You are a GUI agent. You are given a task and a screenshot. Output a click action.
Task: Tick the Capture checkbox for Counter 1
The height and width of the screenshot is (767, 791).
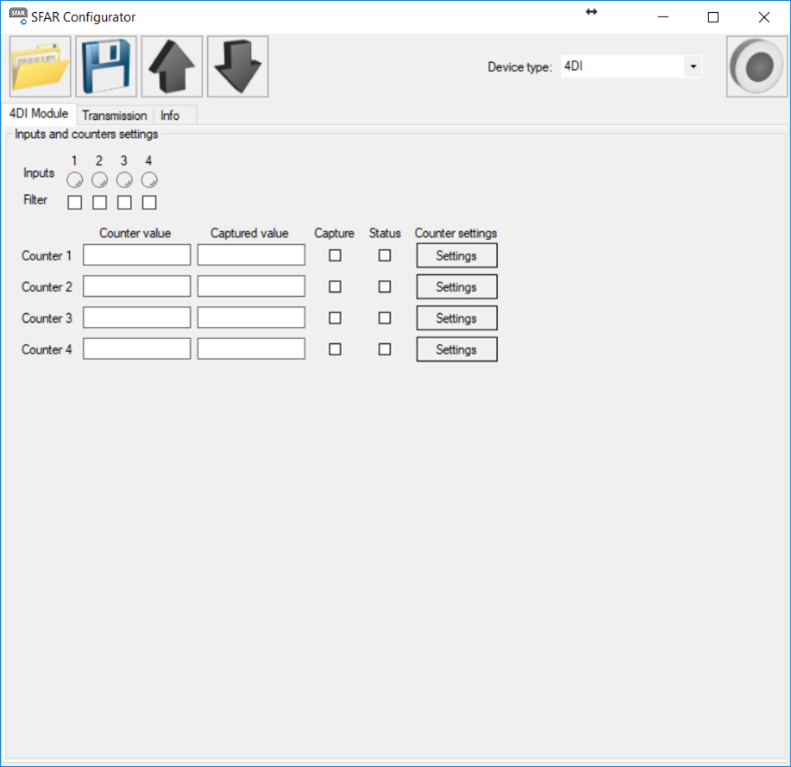pos(335,256)
